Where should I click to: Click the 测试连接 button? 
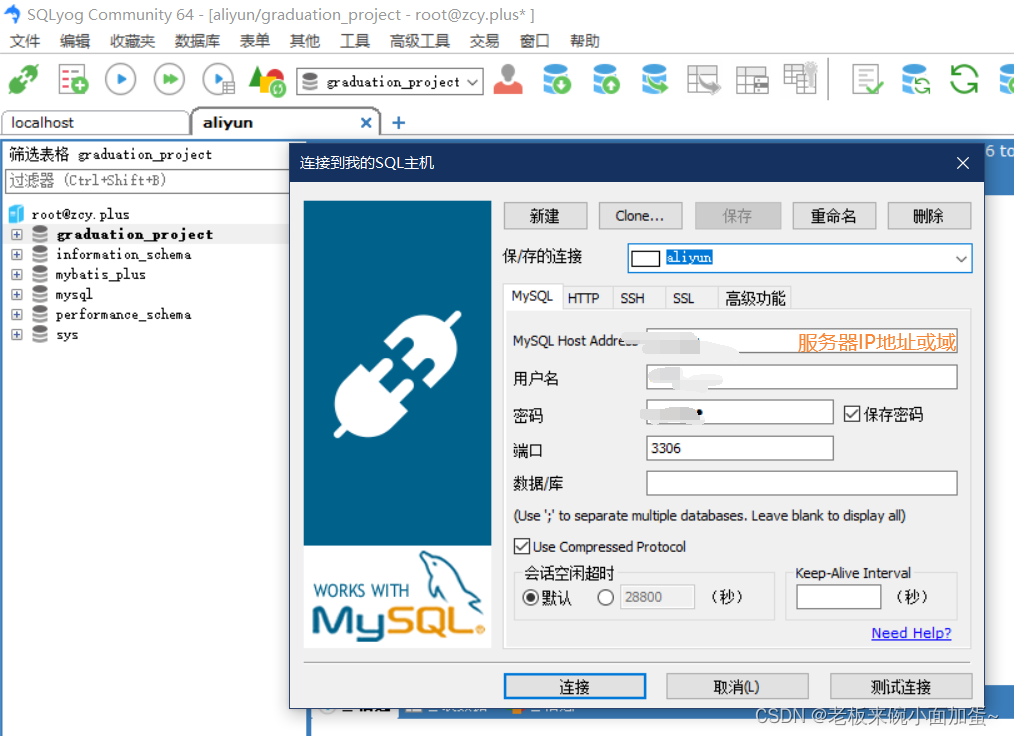[x=901, y=686]
